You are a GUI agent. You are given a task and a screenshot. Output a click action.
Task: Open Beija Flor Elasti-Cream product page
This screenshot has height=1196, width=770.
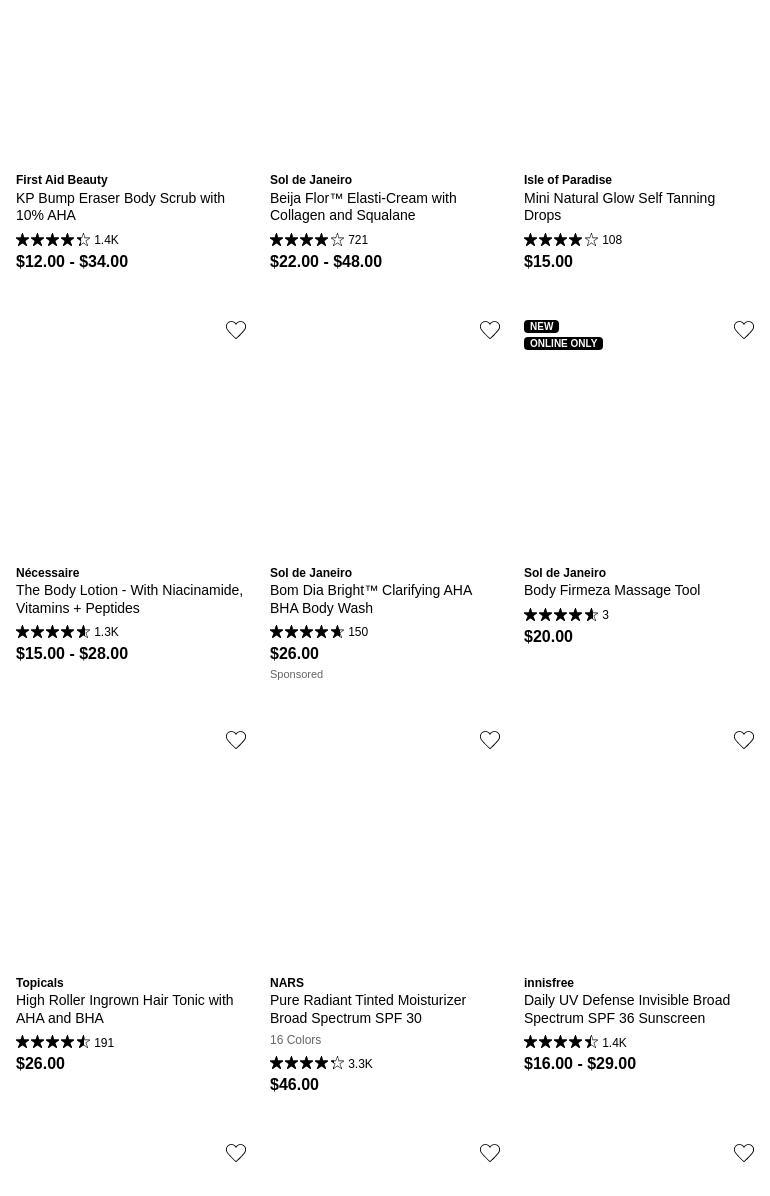pos(363,206)
